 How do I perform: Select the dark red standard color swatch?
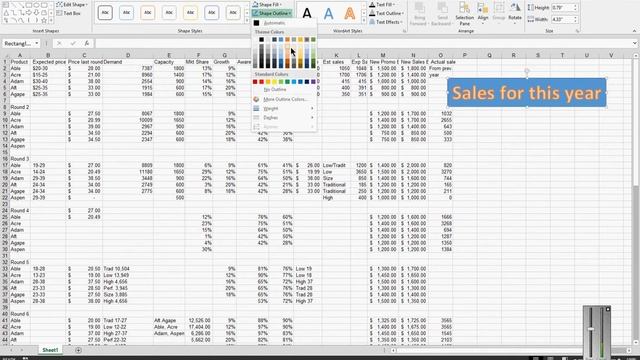click(x=255, y=82)
